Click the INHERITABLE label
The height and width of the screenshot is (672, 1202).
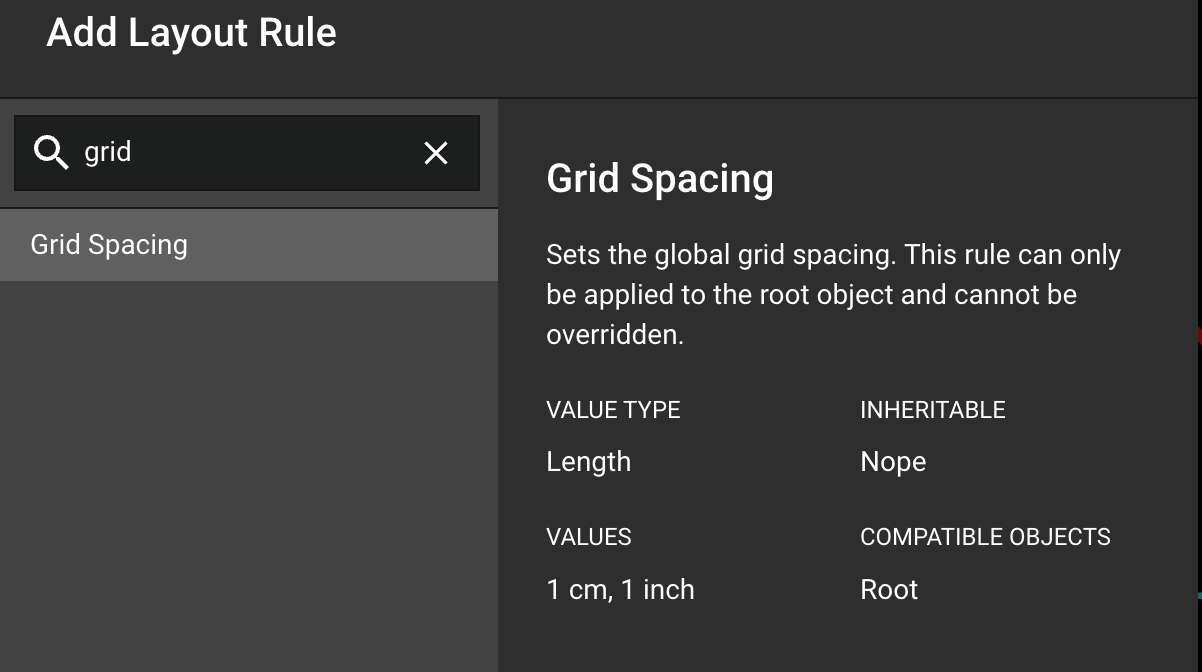tap(932, 410)
